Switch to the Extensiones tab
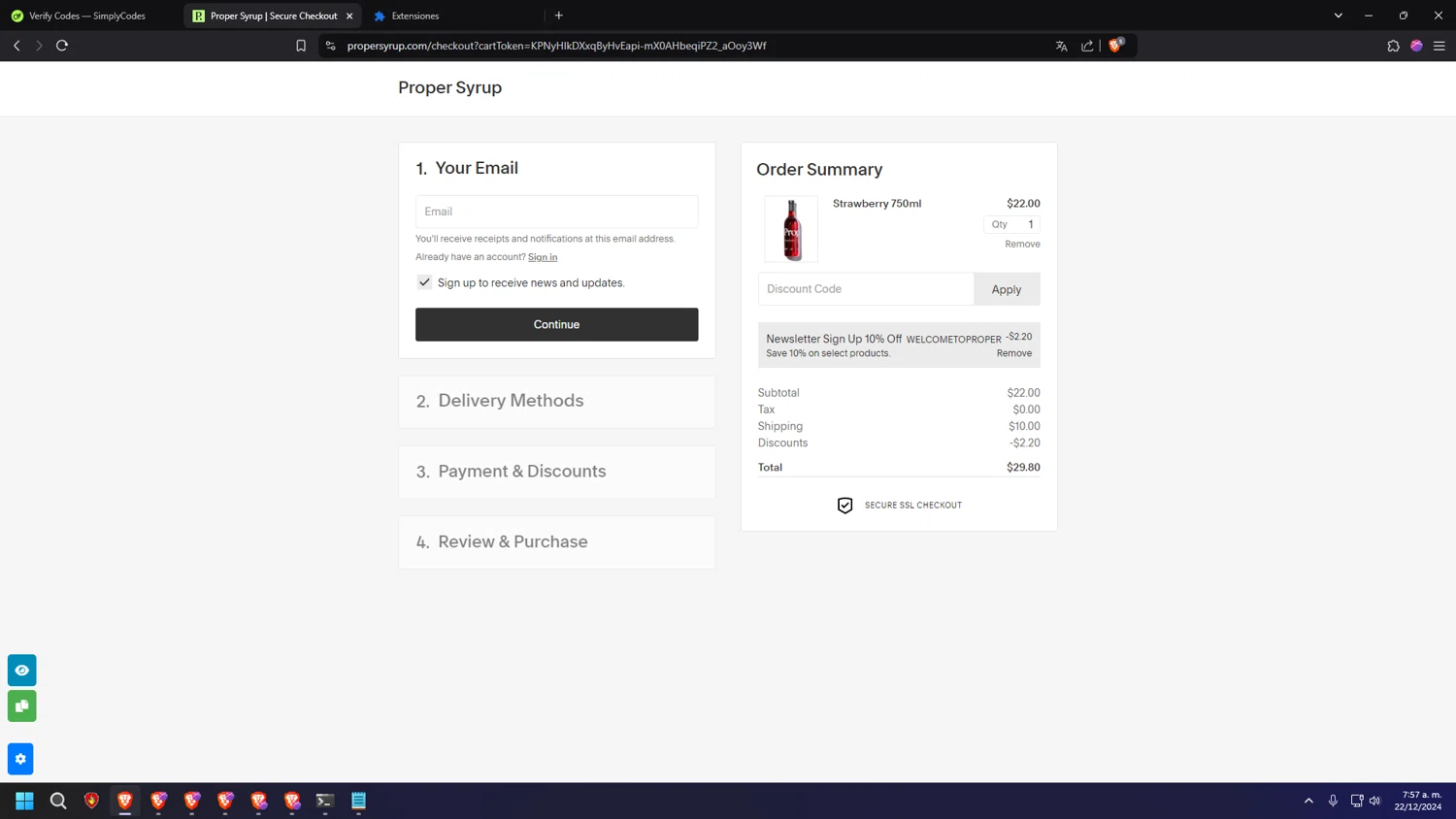The width and height of the screenshot is (1456, 819). pyautogui.click(x=454, y=16)
